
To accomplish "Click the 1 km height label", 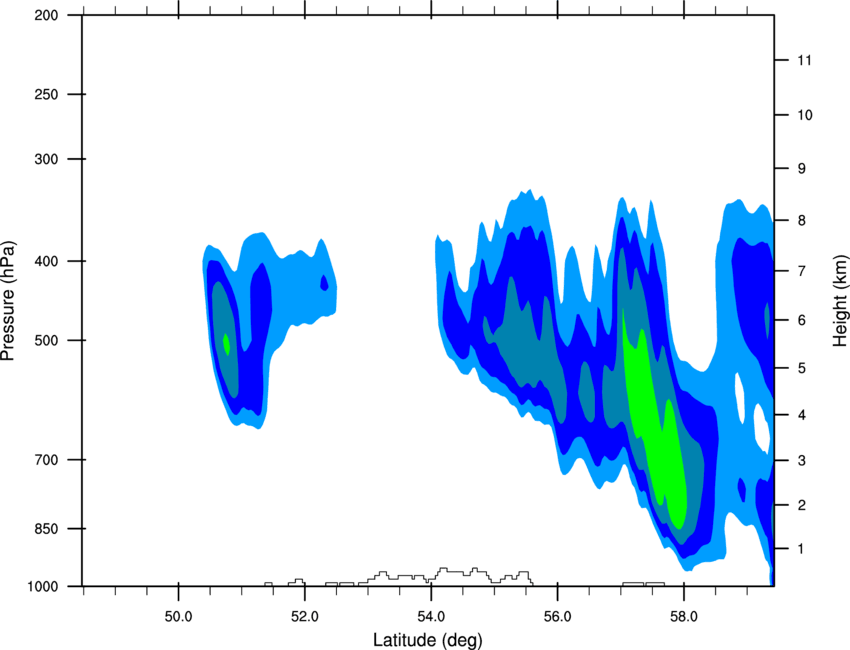I will pyautogui.click(x=801, y=549).
